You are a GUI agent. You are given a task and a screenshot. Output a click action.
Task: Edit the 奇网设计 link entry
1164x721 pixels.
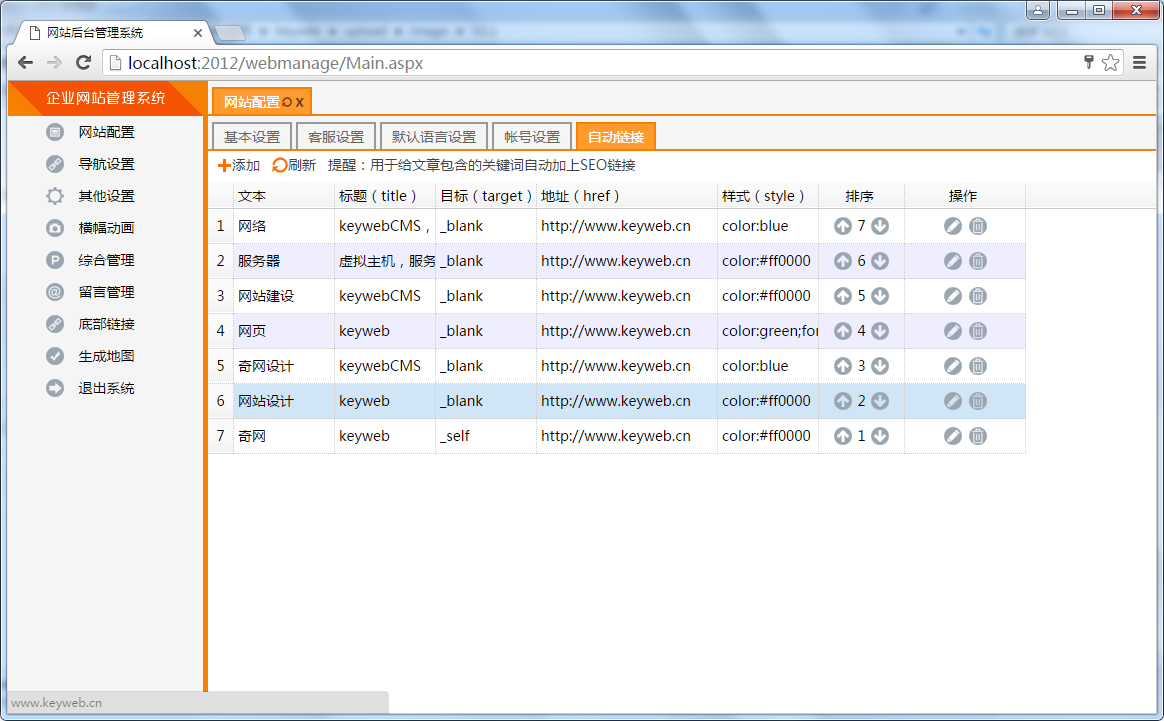click(x=953, y=366)
